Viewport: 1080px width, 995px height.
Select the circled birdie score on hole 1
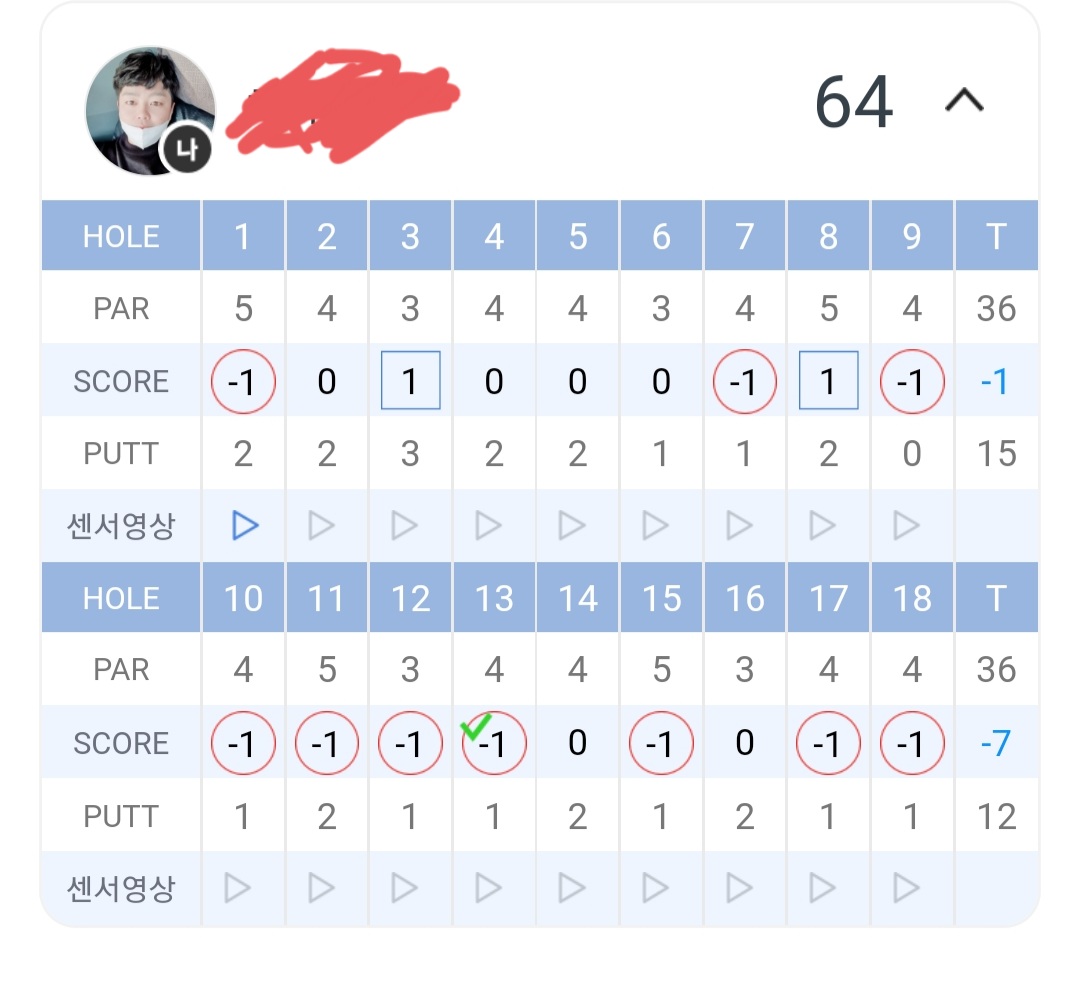[x=243, y=382]
